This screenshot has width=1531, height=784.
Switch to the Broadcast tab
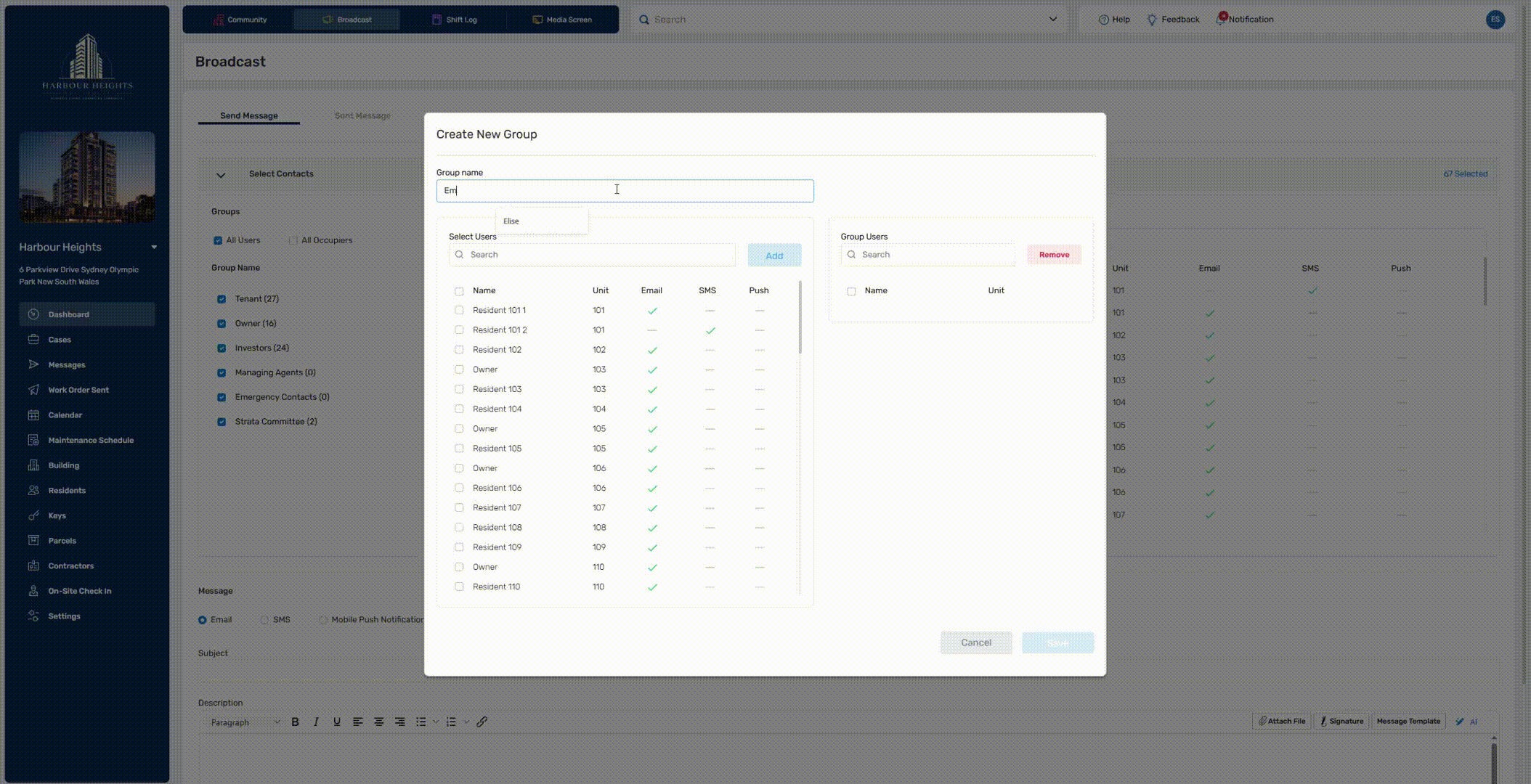click(347, 20)
